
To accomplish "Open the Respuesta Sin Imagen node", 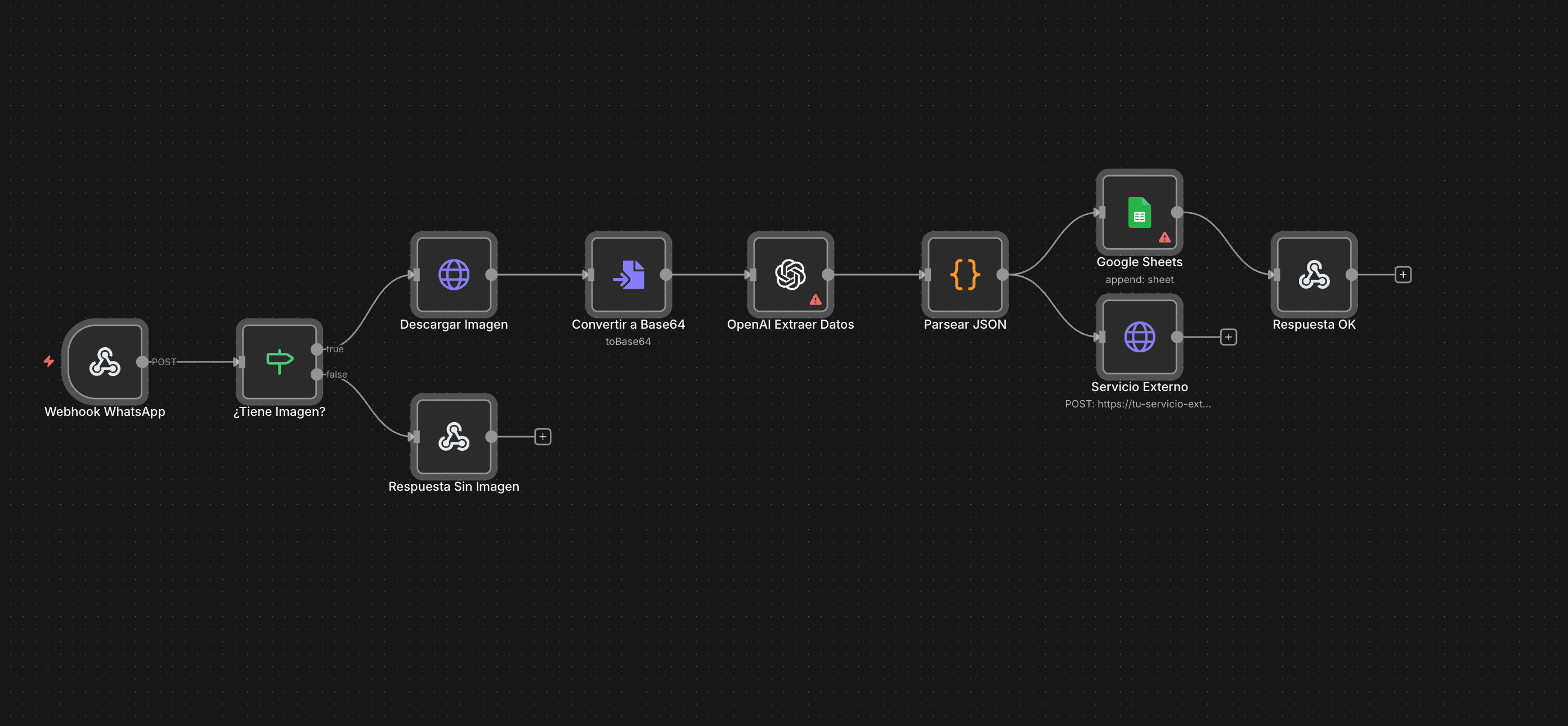I will click(454, 437).
